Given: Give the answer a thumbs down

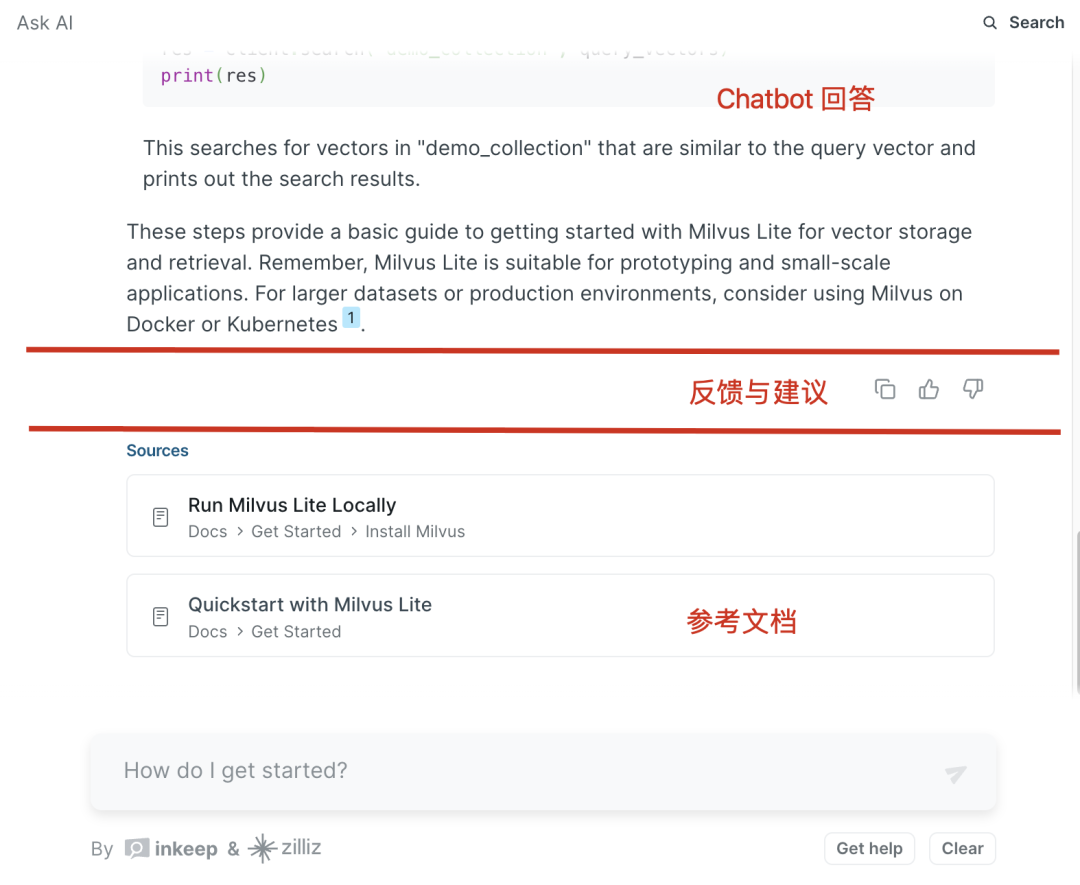Looking at the screenshot, I should point(973,389).
